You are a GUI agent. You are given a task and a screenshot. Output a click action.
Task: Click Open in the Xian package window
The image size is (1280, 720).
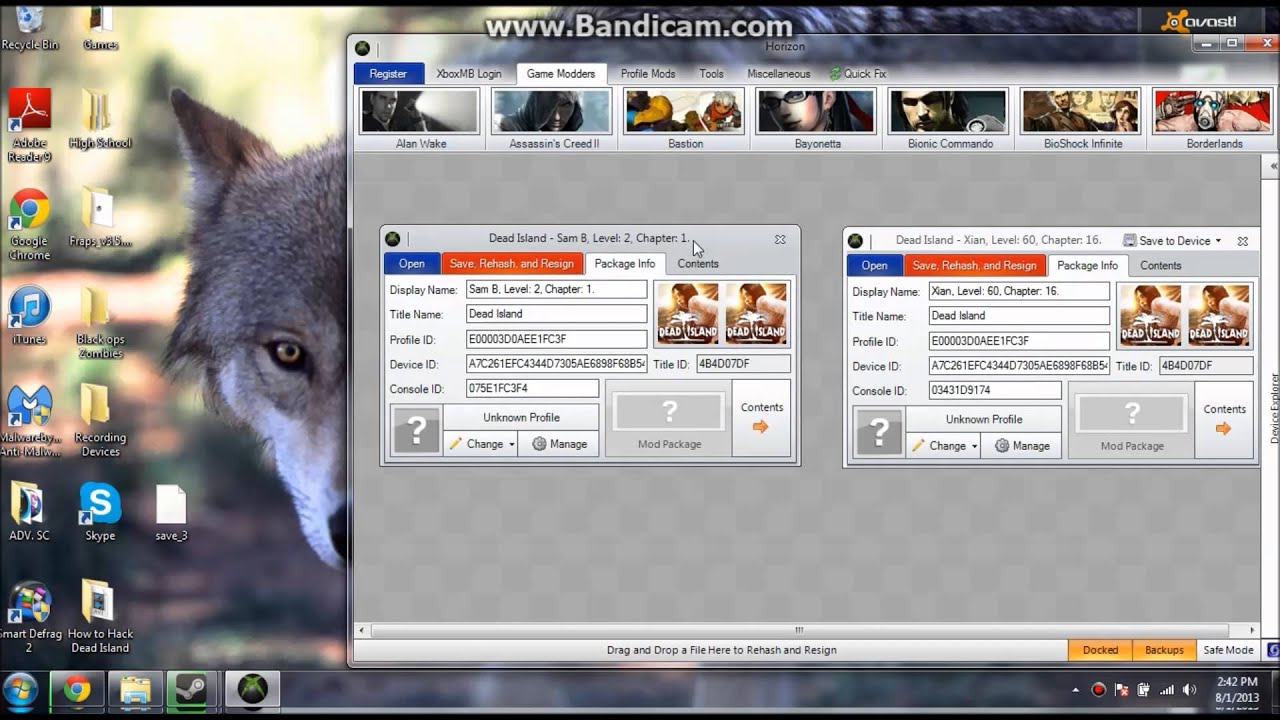point(875,265)
